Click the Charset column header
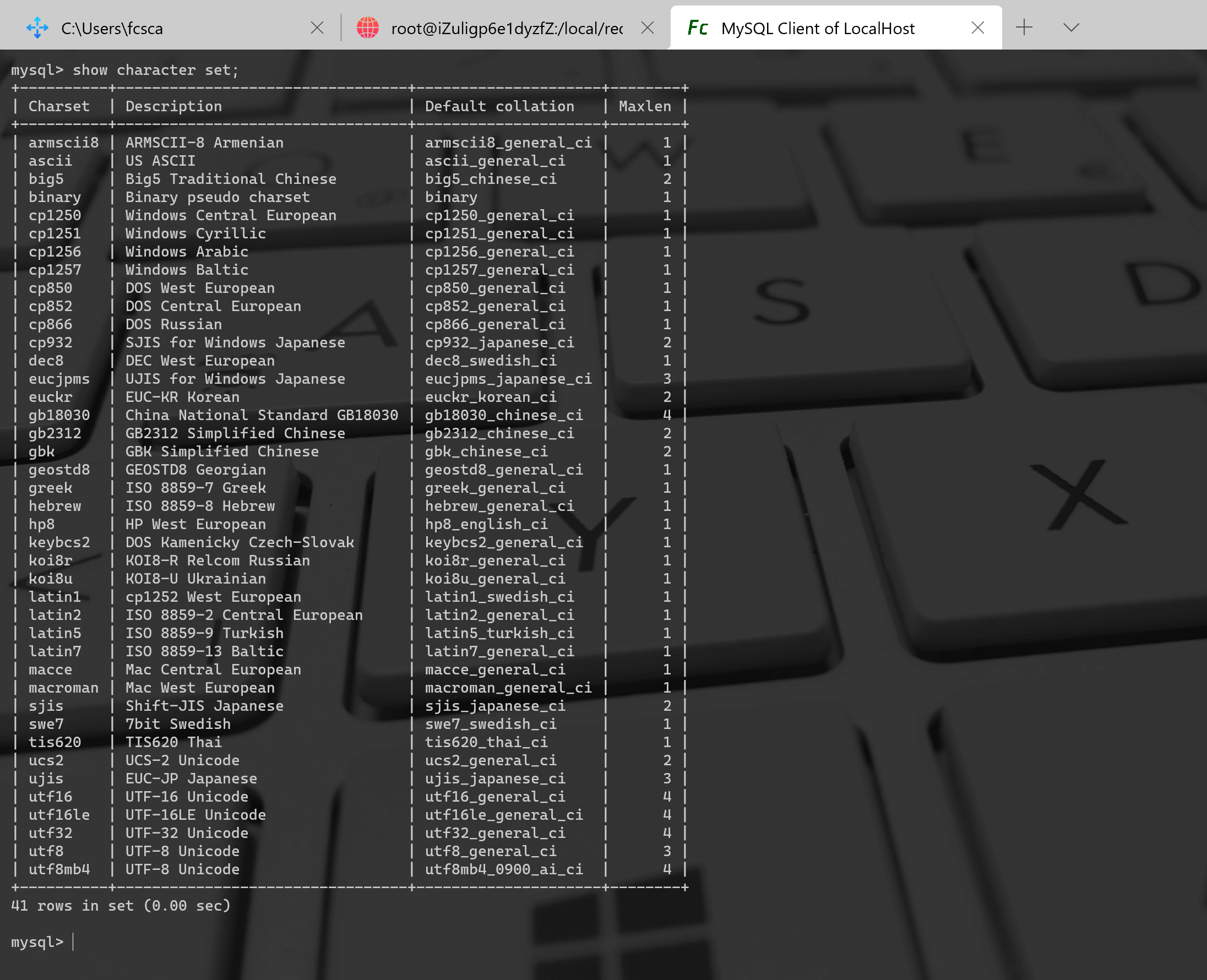 pos(59,106)
